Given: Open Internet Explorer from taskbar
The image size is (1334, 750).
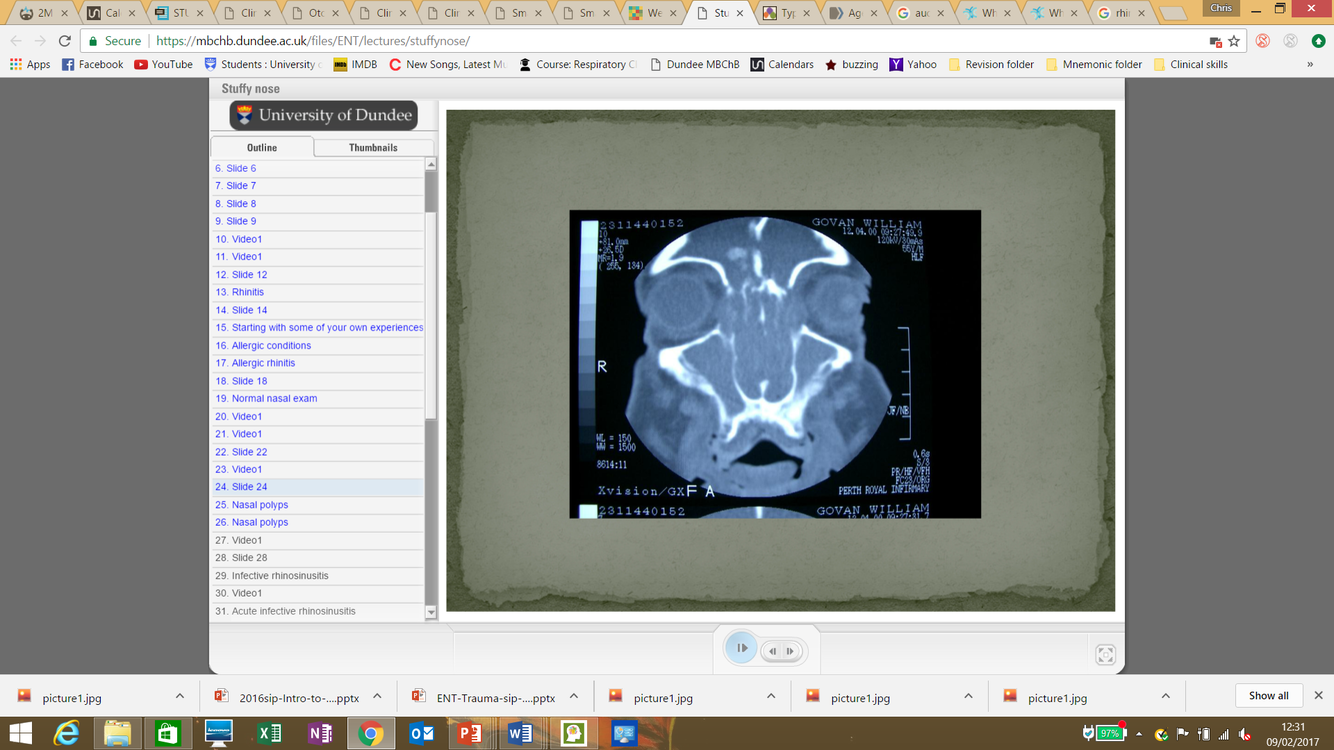Looking at the screenshot, I should click(67, 734).
